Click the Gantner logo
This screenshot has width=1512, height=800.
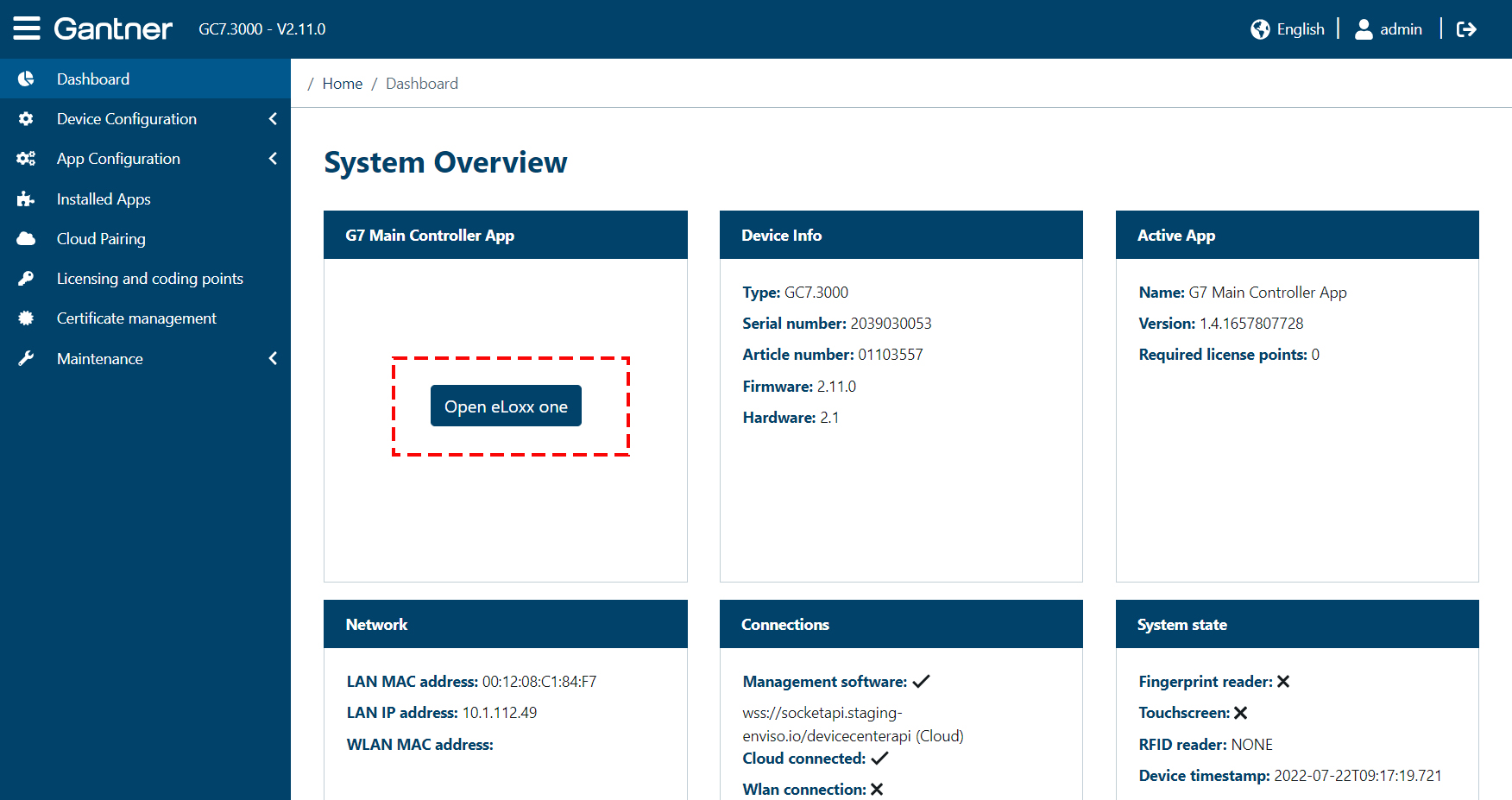[x=113, y=28]
